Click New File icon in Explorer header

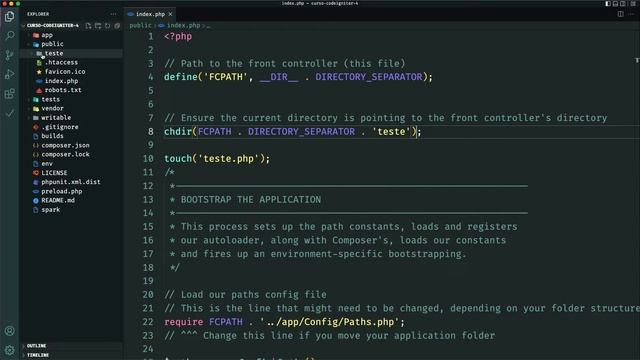pyautogui.click(x=88, y=25)
